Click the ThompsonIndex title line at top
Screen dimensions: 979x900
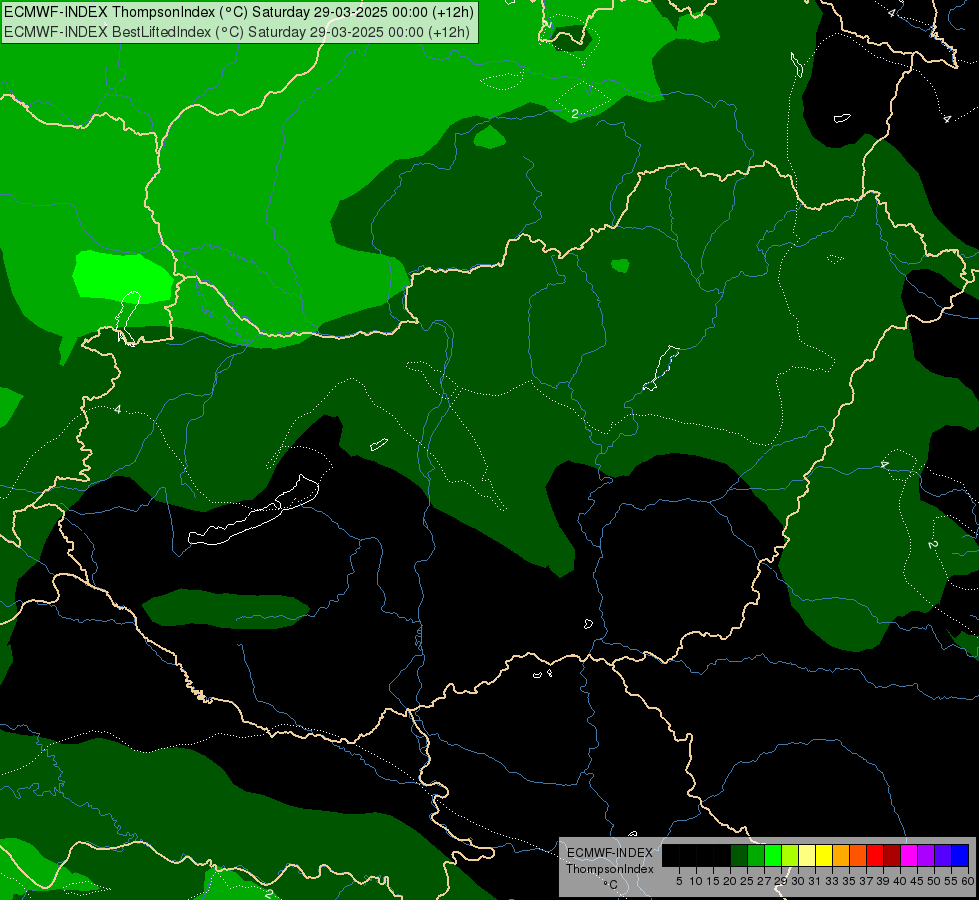point(239,12)
